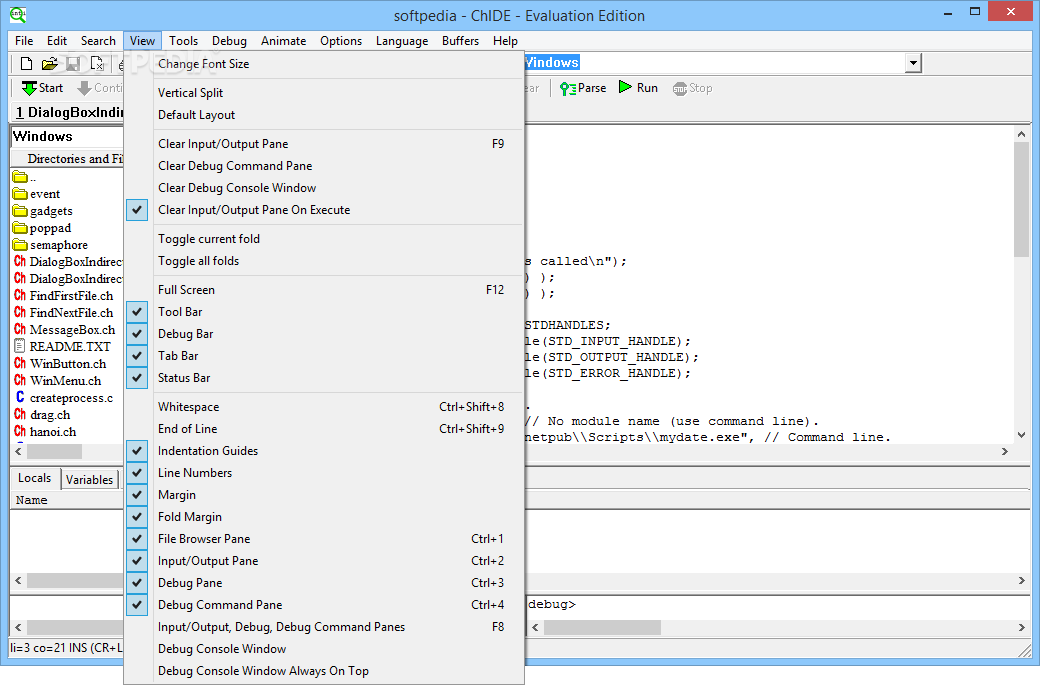The image size is (1040, 685).
Task: Select the createprocess.c file
Action: (63, 398)
